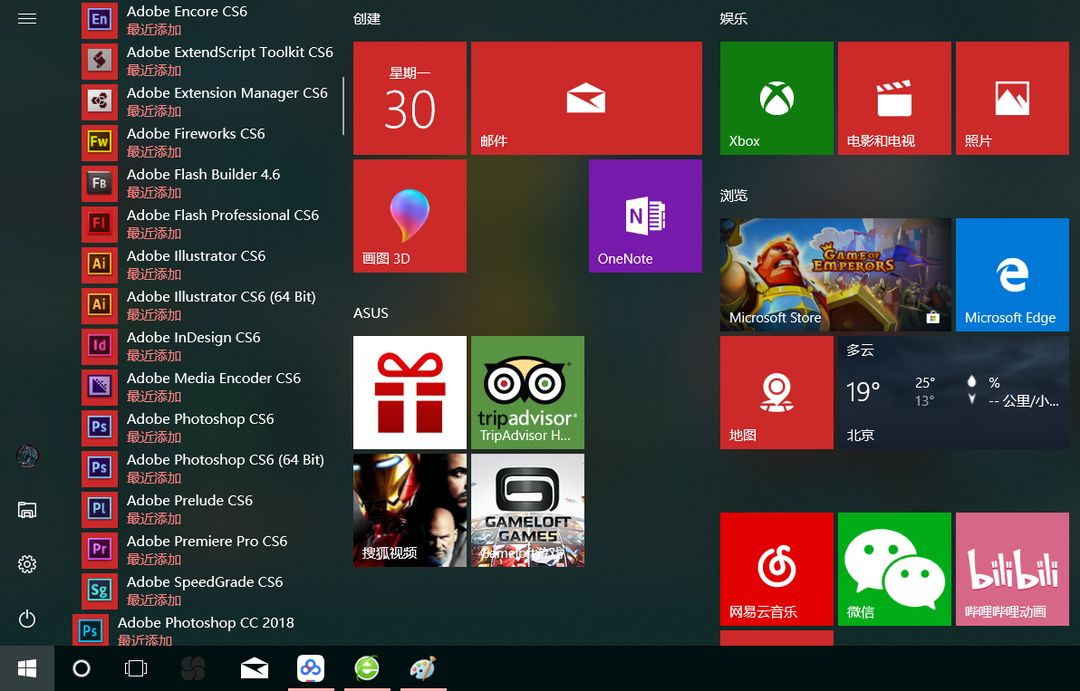Click the Windows Start button
Viewport: 1080px width, 691px height.
[x=27, y=668]
